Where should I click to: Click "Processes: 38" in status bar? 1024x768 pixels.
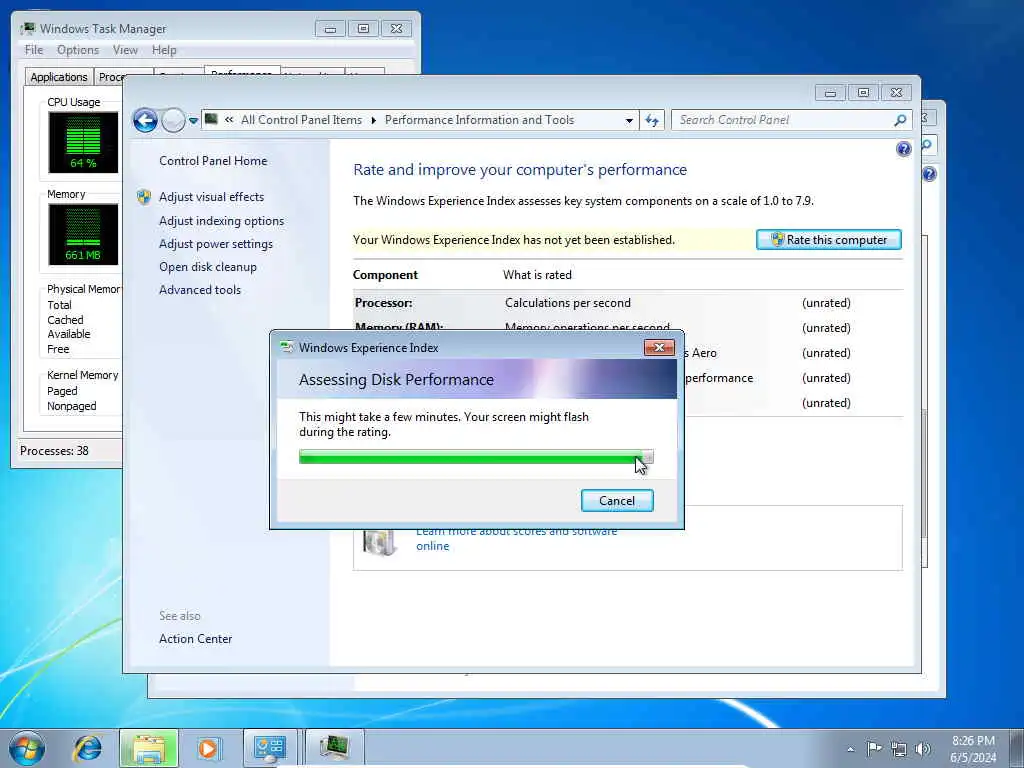54,451
